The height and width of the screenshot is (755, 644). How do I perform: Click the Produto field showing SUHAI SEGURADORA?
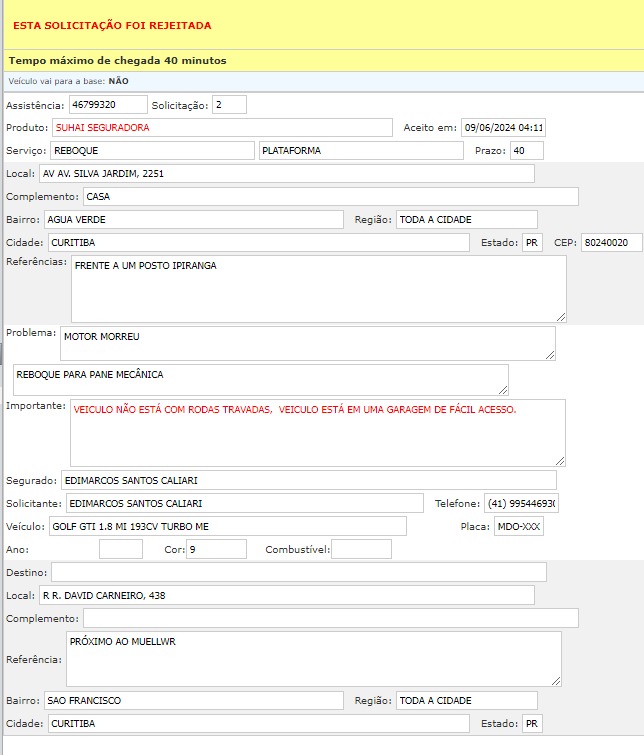point(222,128)
